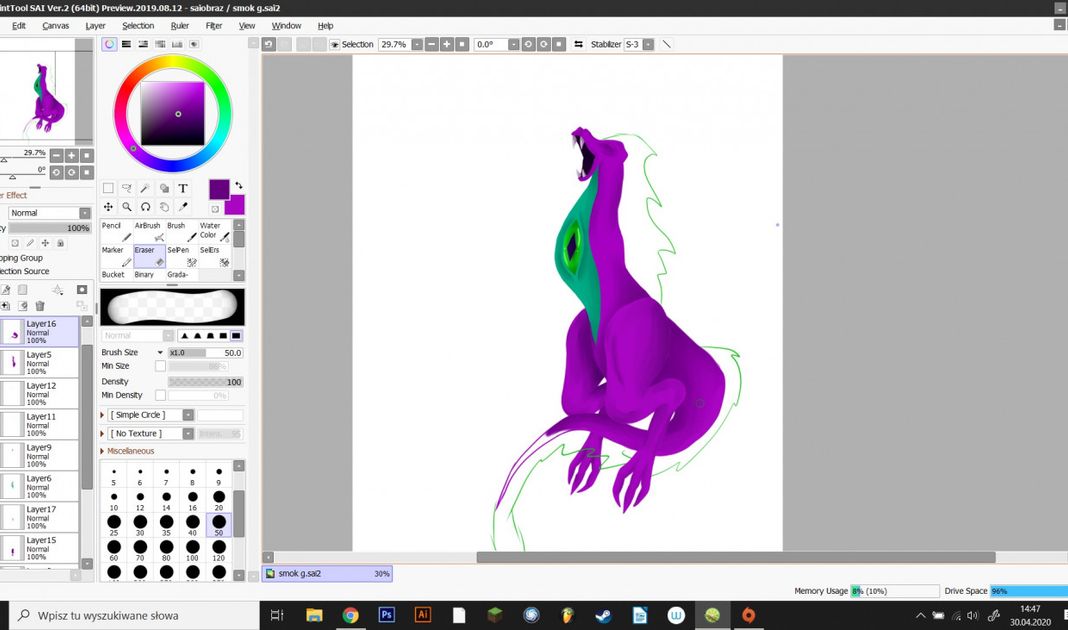Open the Simple Circle brush shape dropdown
Screen dimensions: 1068x630
pyautogui.click(x=188, y=415)
